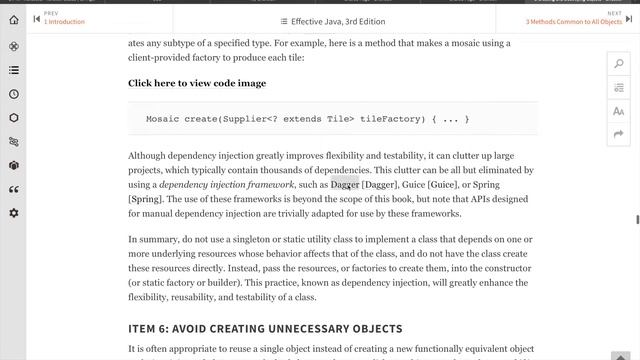Viewport: 640px width, 360px height.
Task: Click the previous chapter skip arrow icon
Action: click(37, 19)
